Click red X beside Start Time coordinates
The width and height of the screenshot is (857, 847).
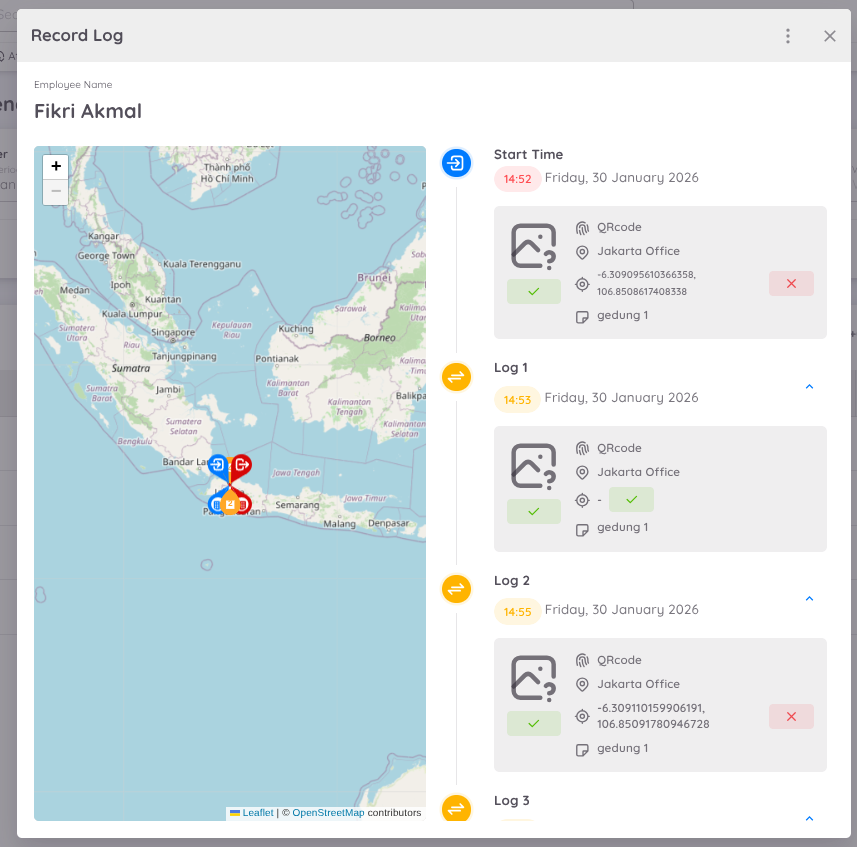(x=791, y=284)
